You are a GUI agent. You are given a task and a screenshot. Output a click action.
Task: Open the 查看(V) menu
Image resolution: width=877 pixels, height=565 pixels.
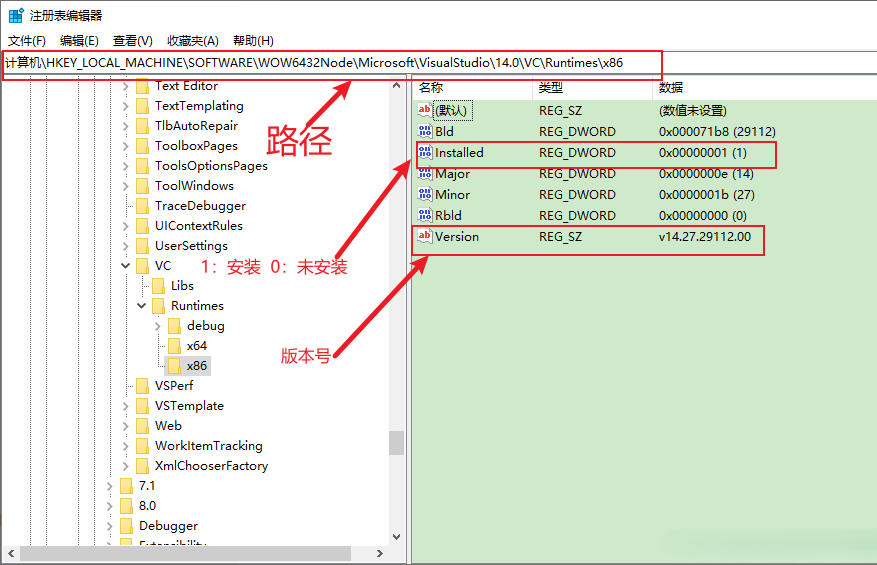[133, 41]
